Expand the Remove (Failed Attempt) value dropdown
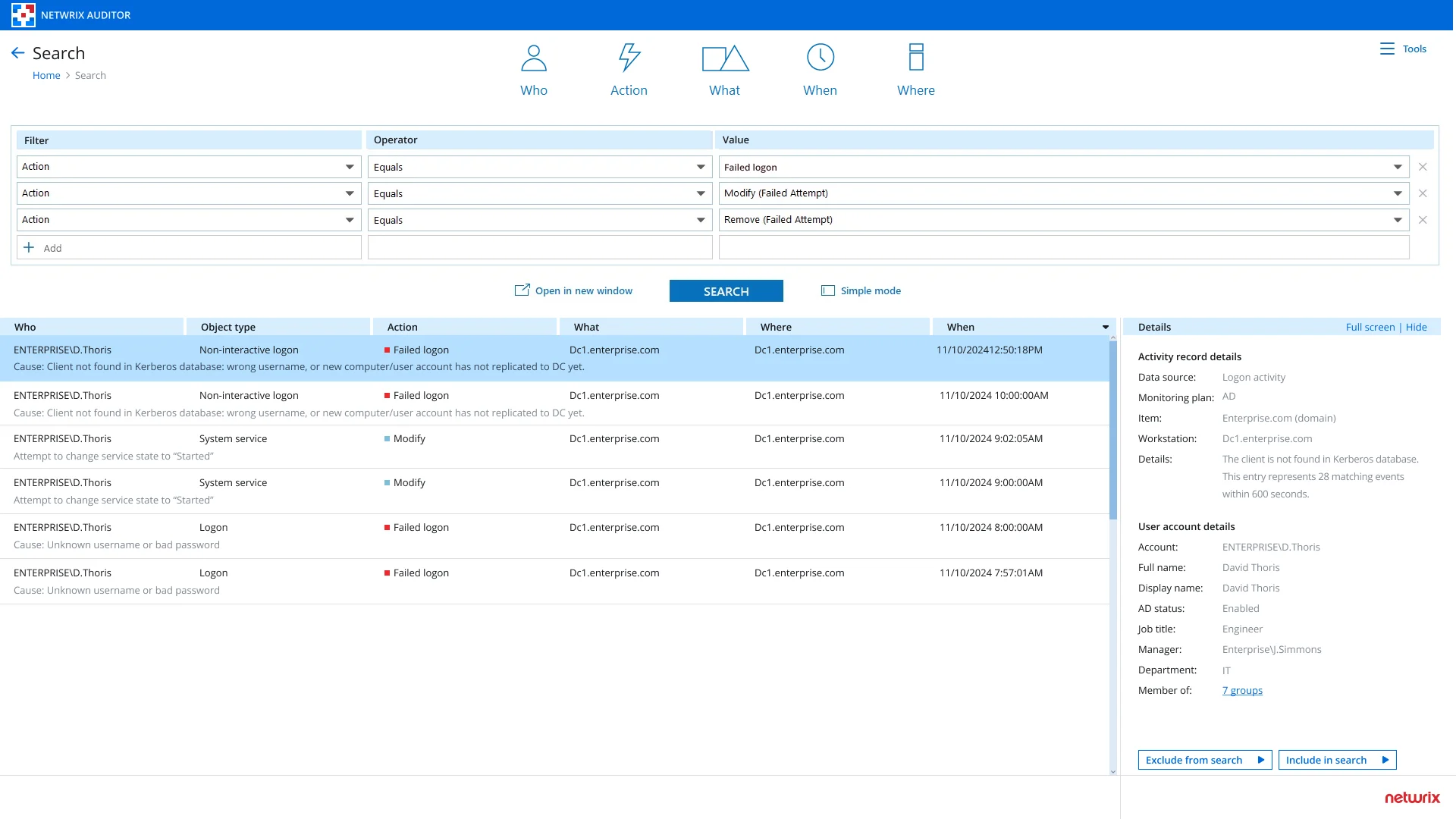The image size is (1456, 819). tap(1398, 220)
